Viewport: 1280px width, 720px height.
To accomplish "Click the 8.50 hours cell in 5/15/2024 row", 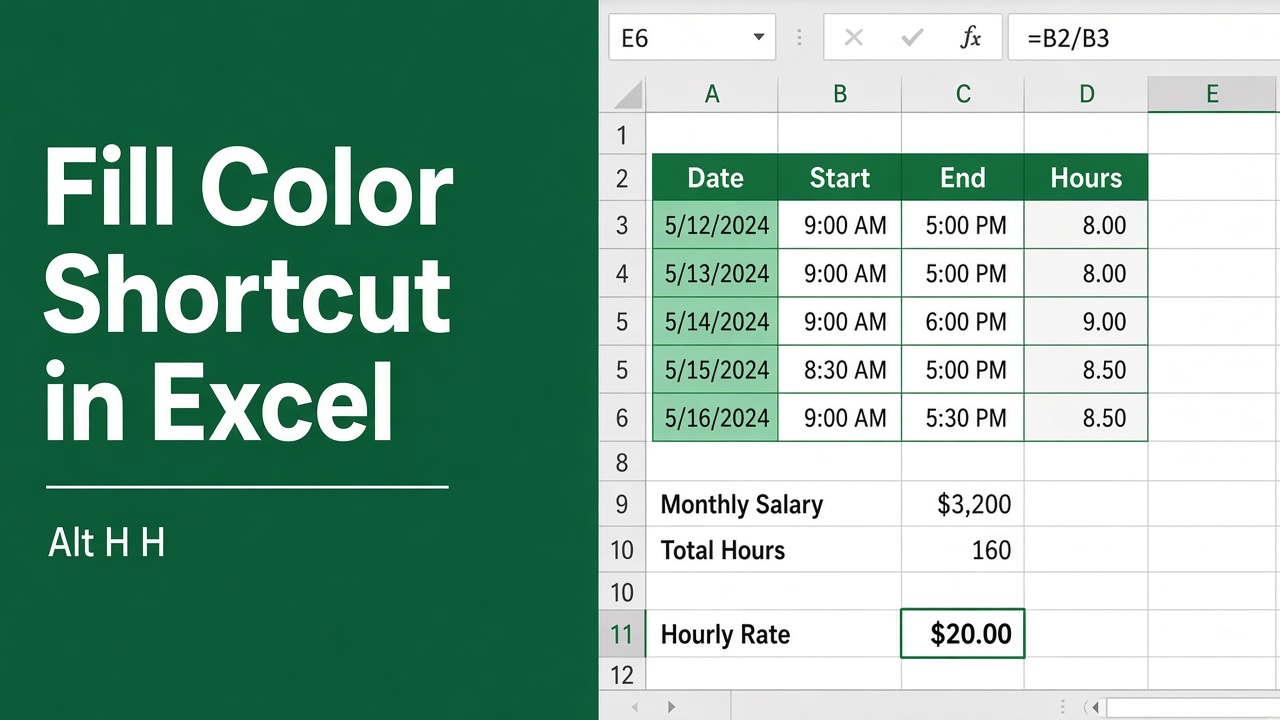I will click(1086, 369).
